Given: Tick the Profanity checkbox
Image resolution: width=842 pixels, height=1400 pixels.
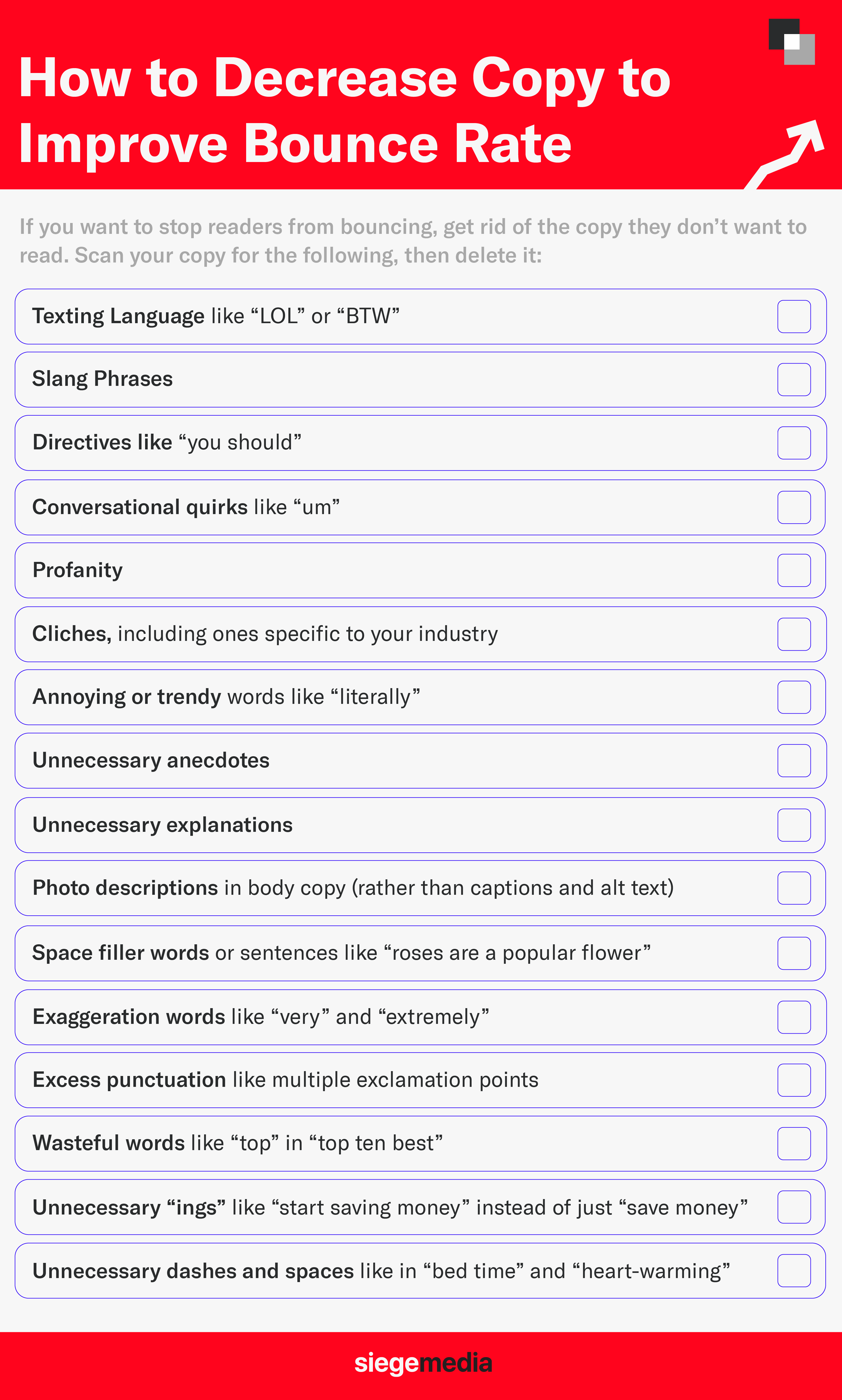Looking at the screenshot, I should pos(794,570).
